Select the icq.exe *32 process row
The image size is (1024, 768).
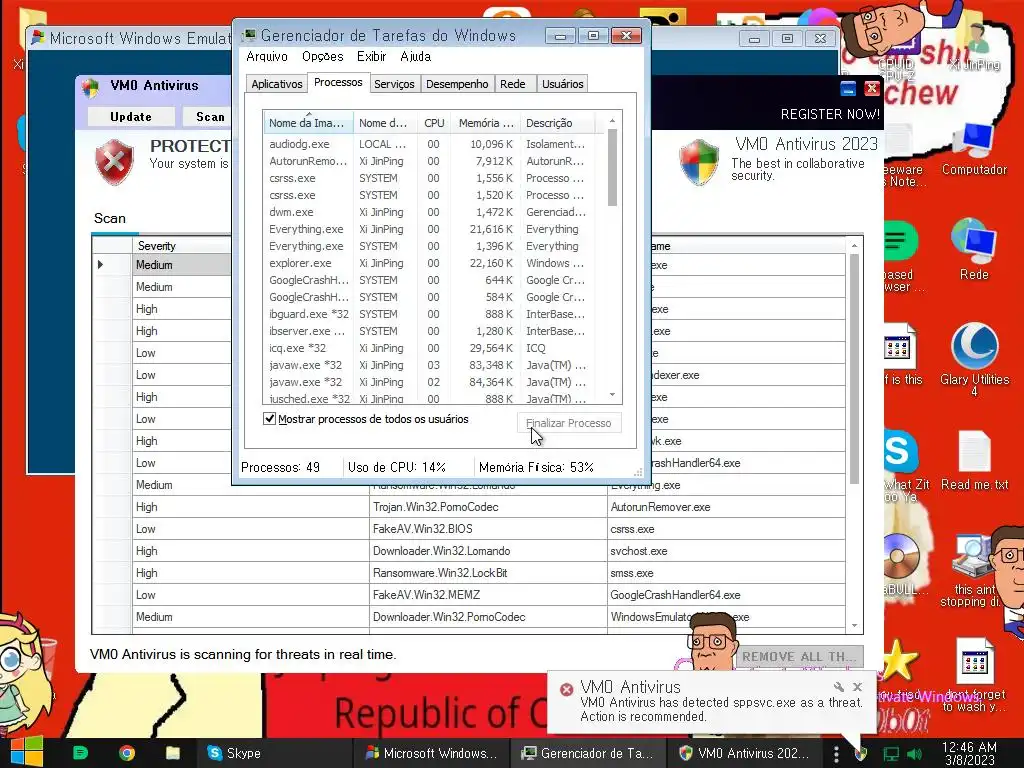click(x=435, y=348)
